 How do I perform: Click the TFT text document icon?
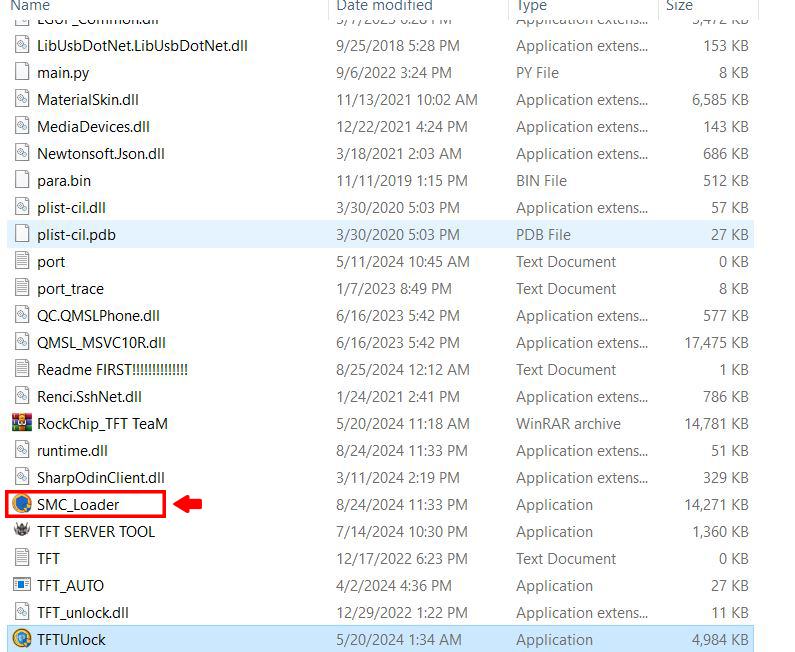[x=22, y=558]
